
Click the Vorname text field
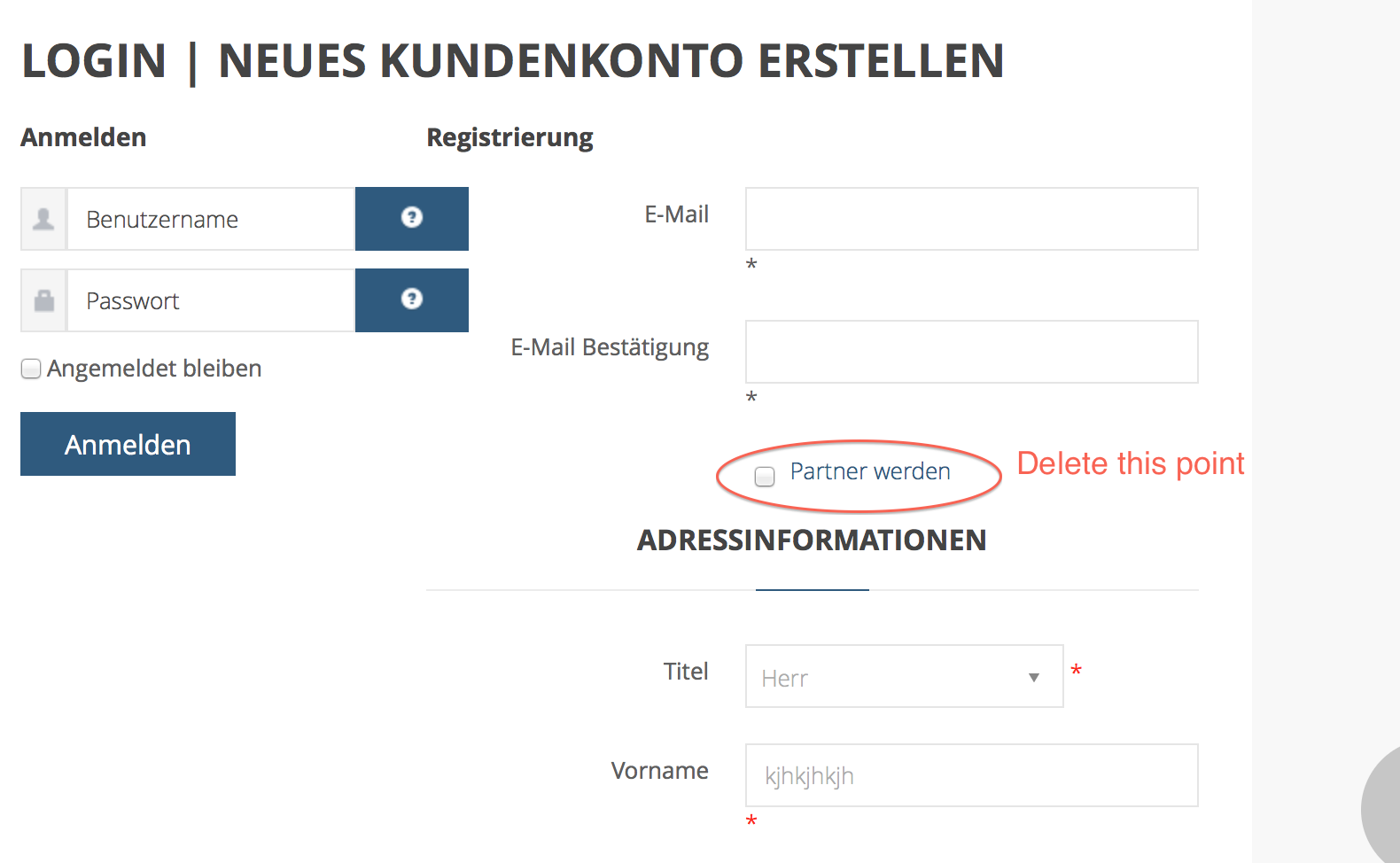(x=971, y=775)
